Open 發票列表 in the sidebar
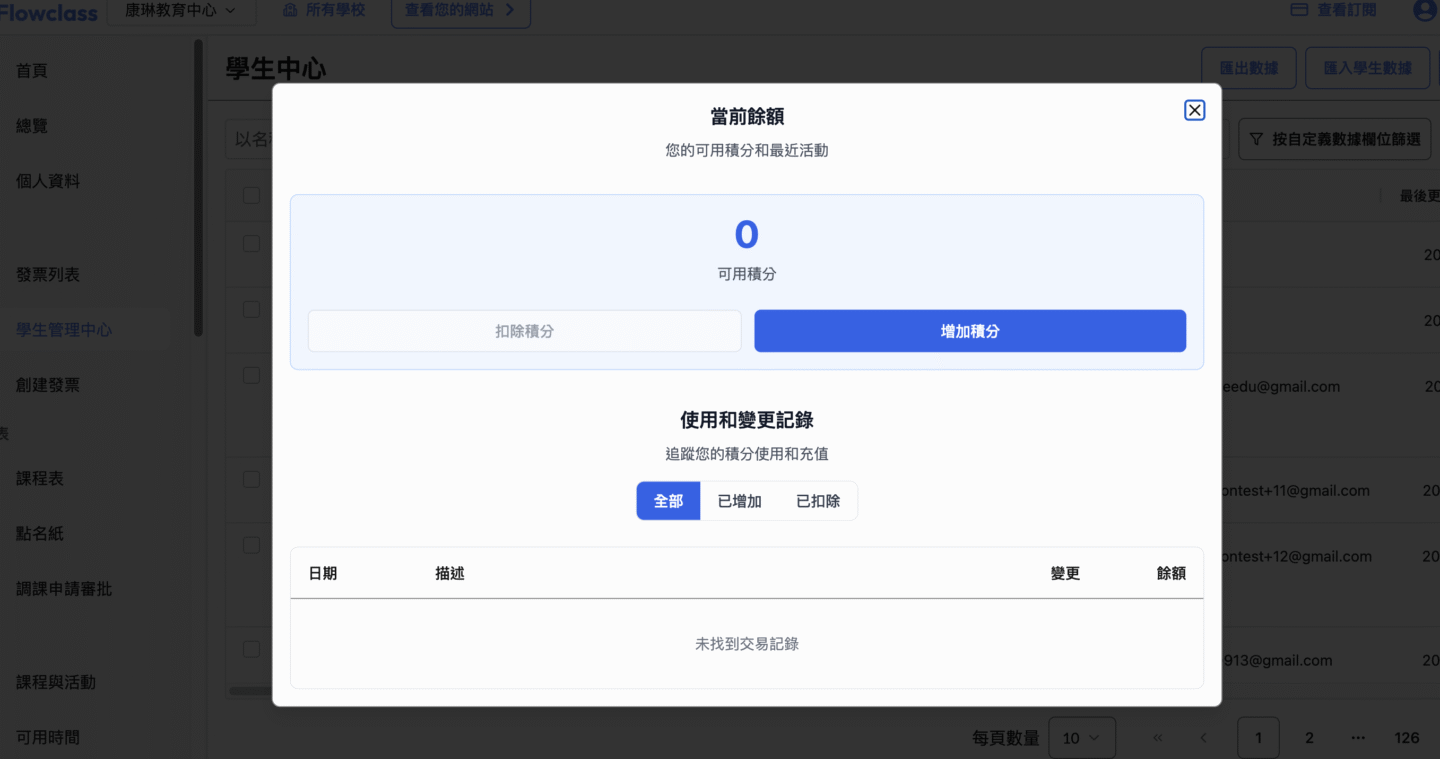The width and height of the screenshot is (1440, 759). (48, 274)
